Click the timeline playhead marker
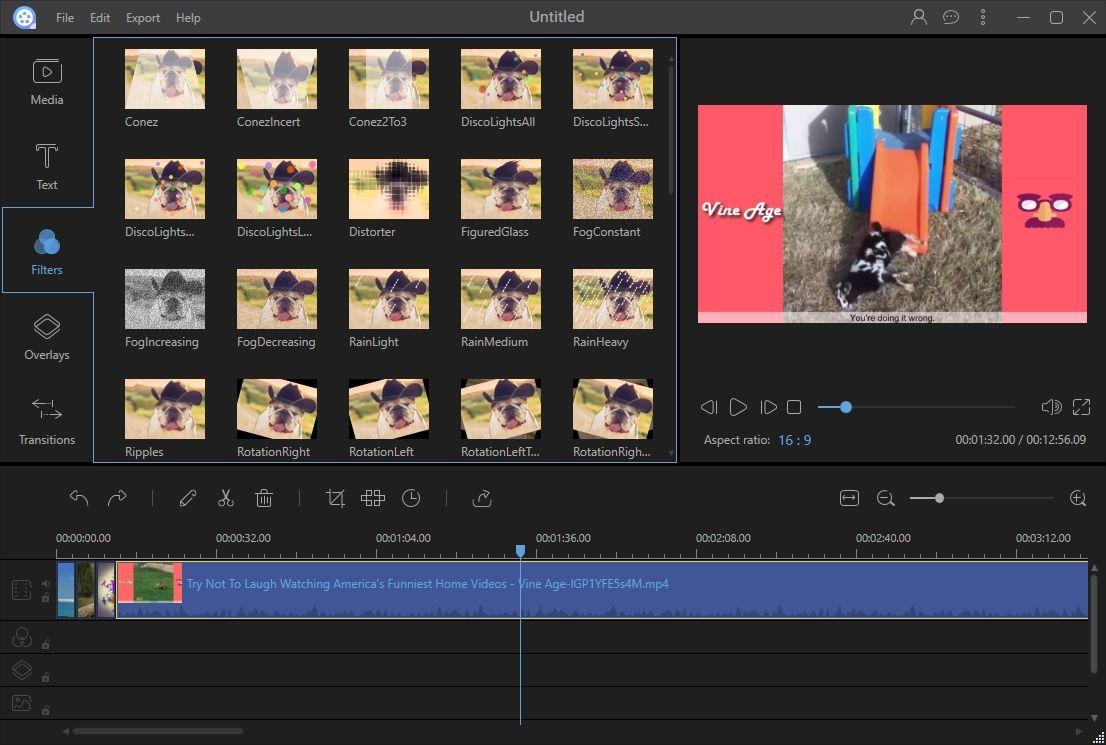Image resolution: width=1106 pixels, height=745 pixels. [x=521, y=550]
